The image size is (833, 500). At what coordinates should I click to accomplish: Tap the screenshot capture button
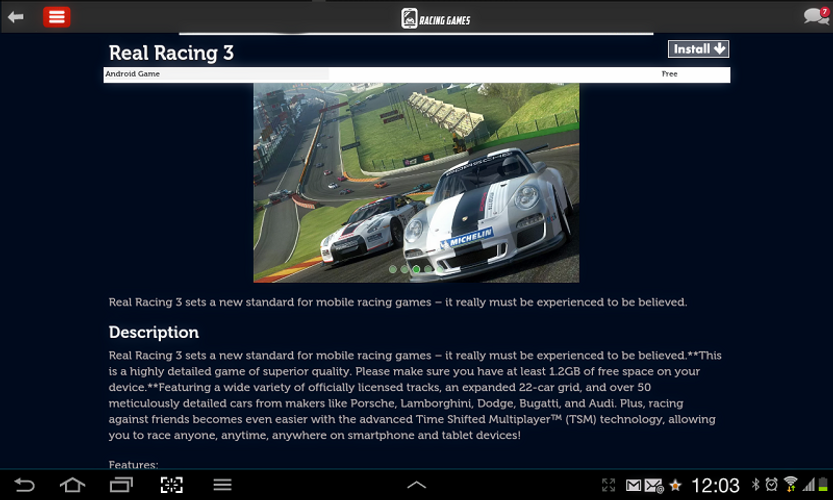tap(172, 485)
